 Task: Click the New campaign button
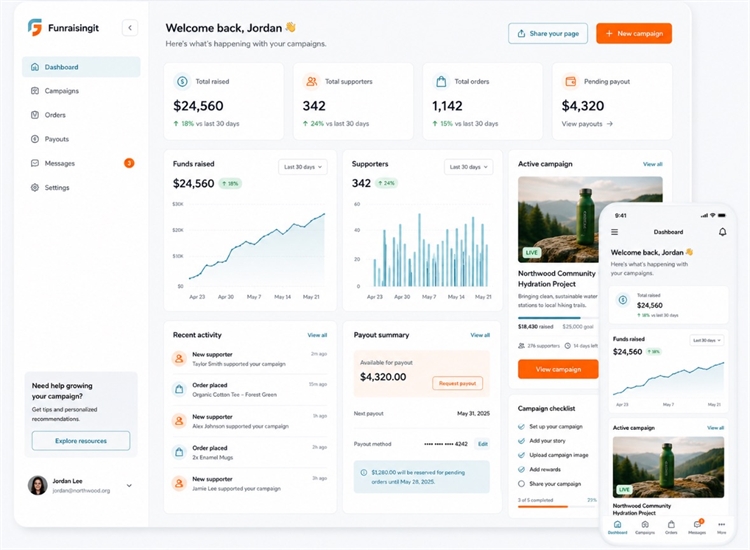pos(634,33)
